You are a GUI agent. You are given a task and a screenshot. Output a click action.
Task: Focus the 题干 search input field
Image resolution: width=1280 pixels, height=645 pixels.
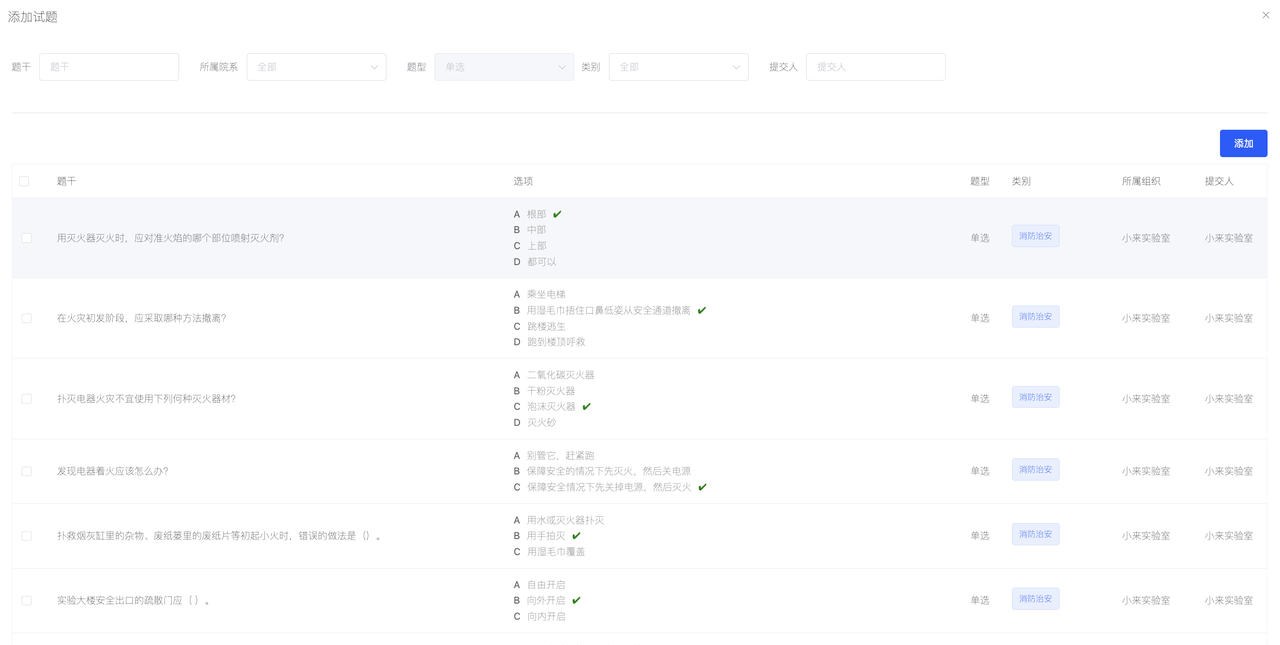pyautogui.click(x=109, y=67)
